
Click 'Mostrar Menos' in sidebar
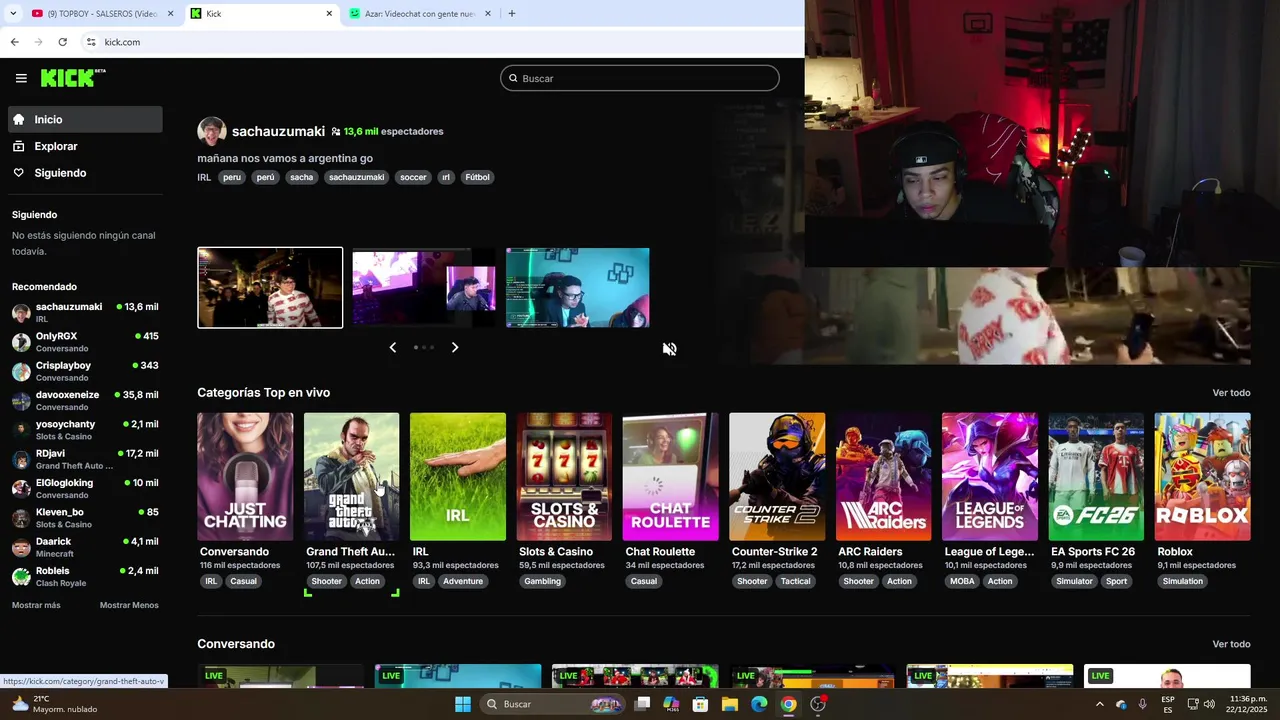pyautogui.click(x=129, y=605)
